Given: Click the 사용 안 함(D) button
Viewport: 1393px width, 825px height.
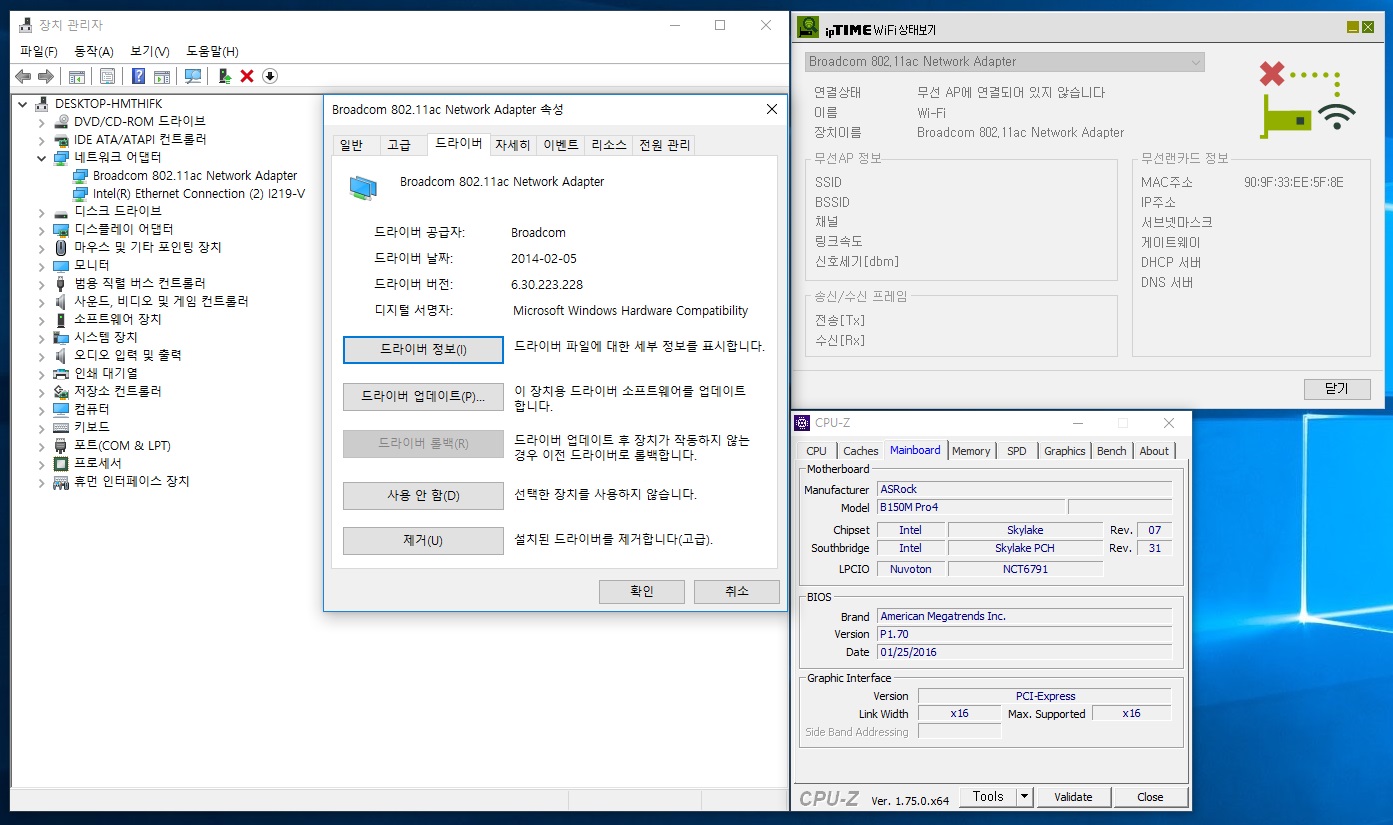Looking at the screenshot, I should 423,496.
